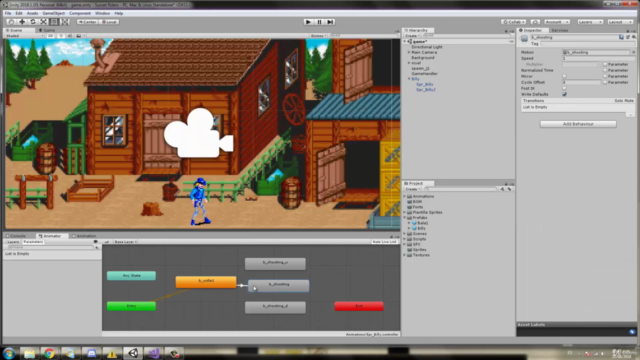Click the Motion object picker circle
Image resolution: width=640 pixels, height=360 pixels.
633,52
